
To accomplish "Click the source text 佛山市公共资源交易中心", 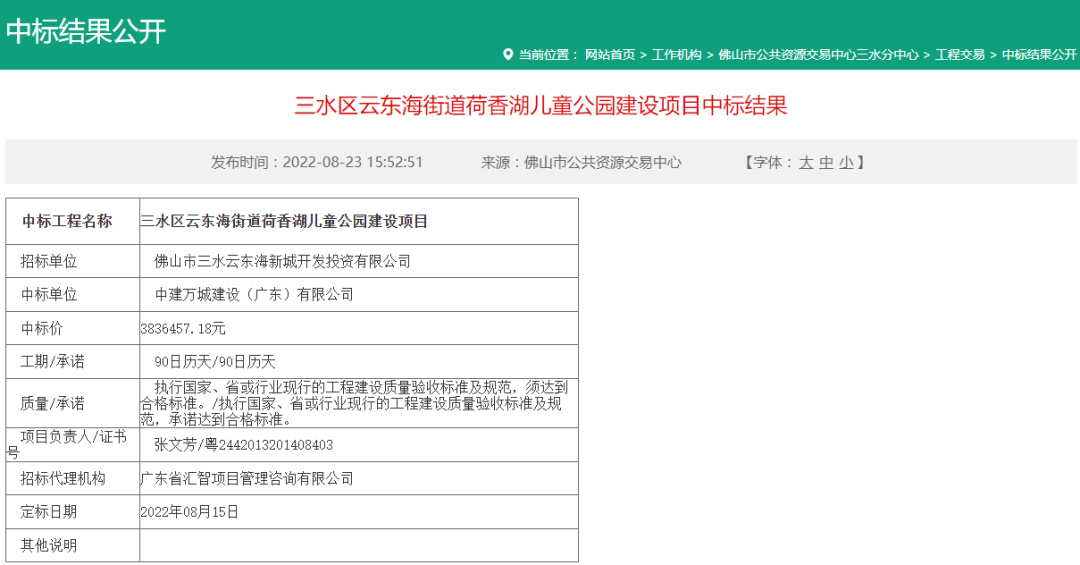I will pyautogui.click(x=602, y=162).
